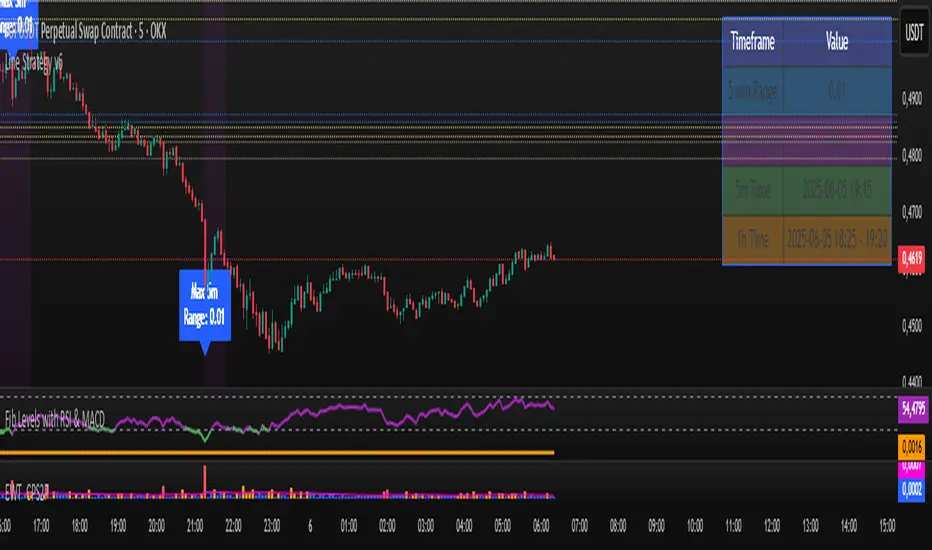Click the 14:00 time axis label

849,526
